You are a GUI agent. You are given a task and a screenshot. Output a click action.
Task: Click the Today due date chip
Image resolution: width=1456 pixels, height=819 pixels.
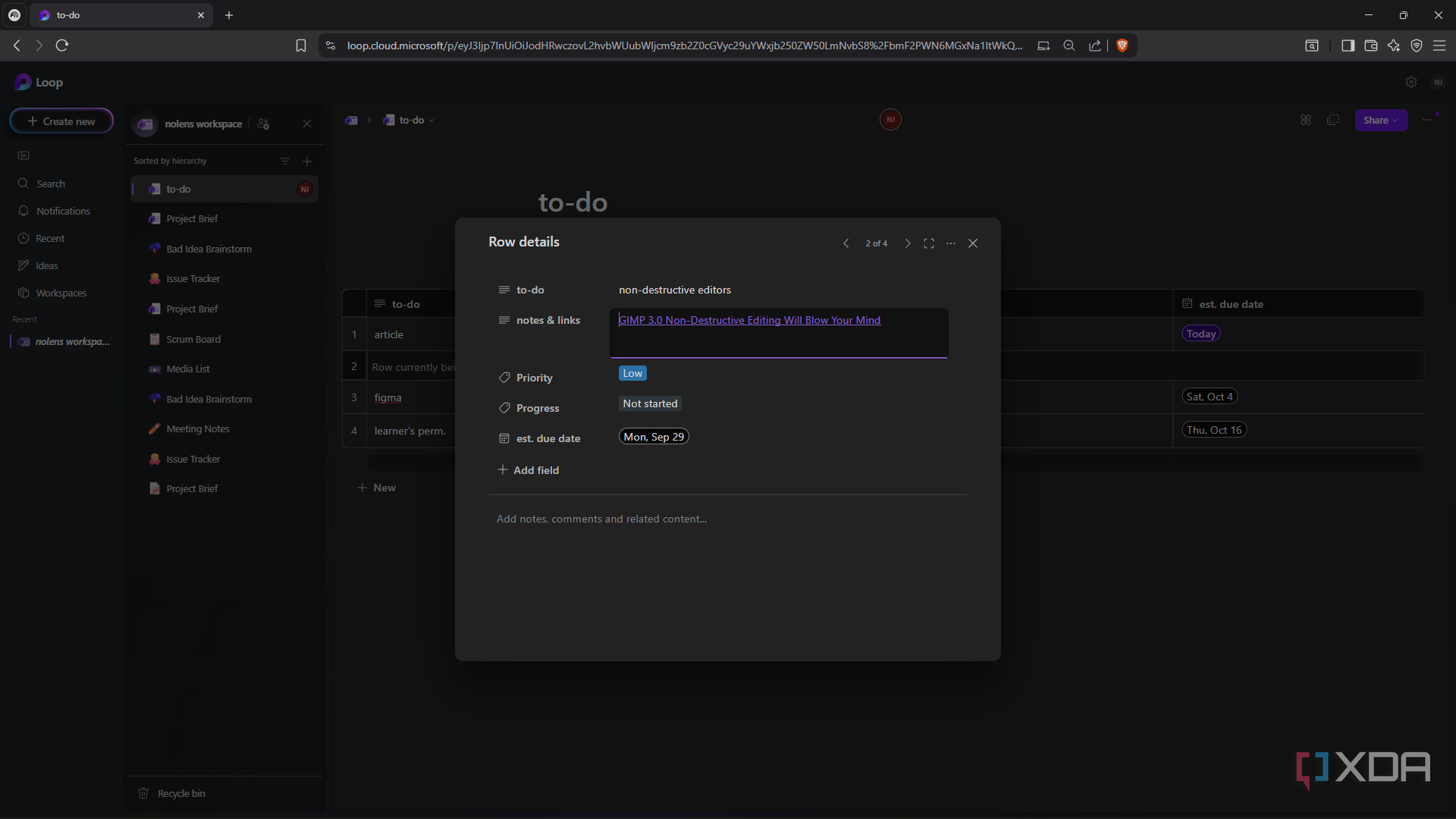tap(1201, 334)
